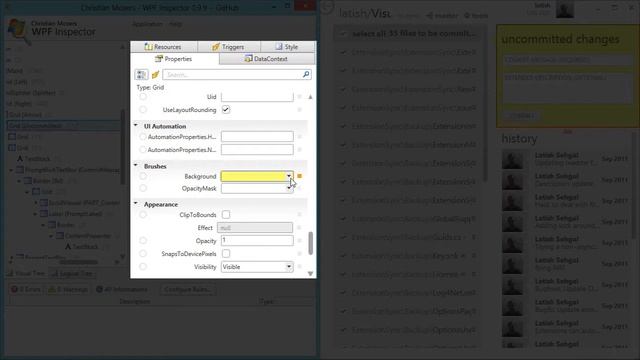Check the ClipToBounds checkbox
Viewport: 640px width, 360px height.
[226, 214]
